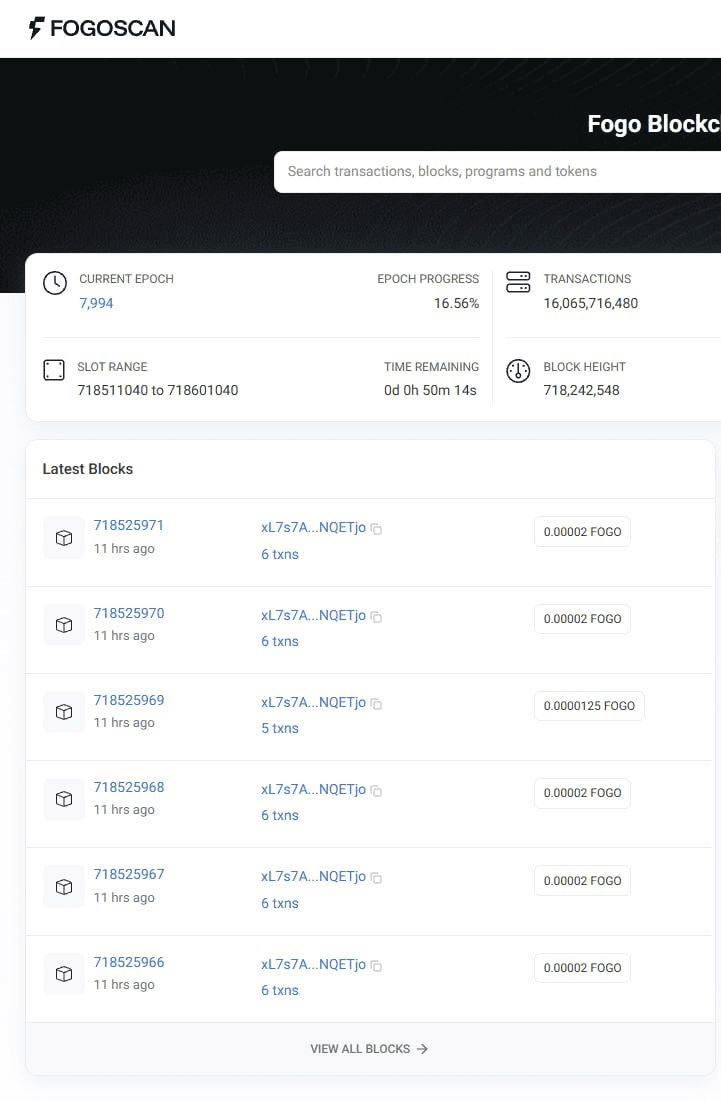This screenshot has width=721, height=1101.
Task: Click the FOGOSCAN logo
Action: pyautogui.click(x=102, y=28)
